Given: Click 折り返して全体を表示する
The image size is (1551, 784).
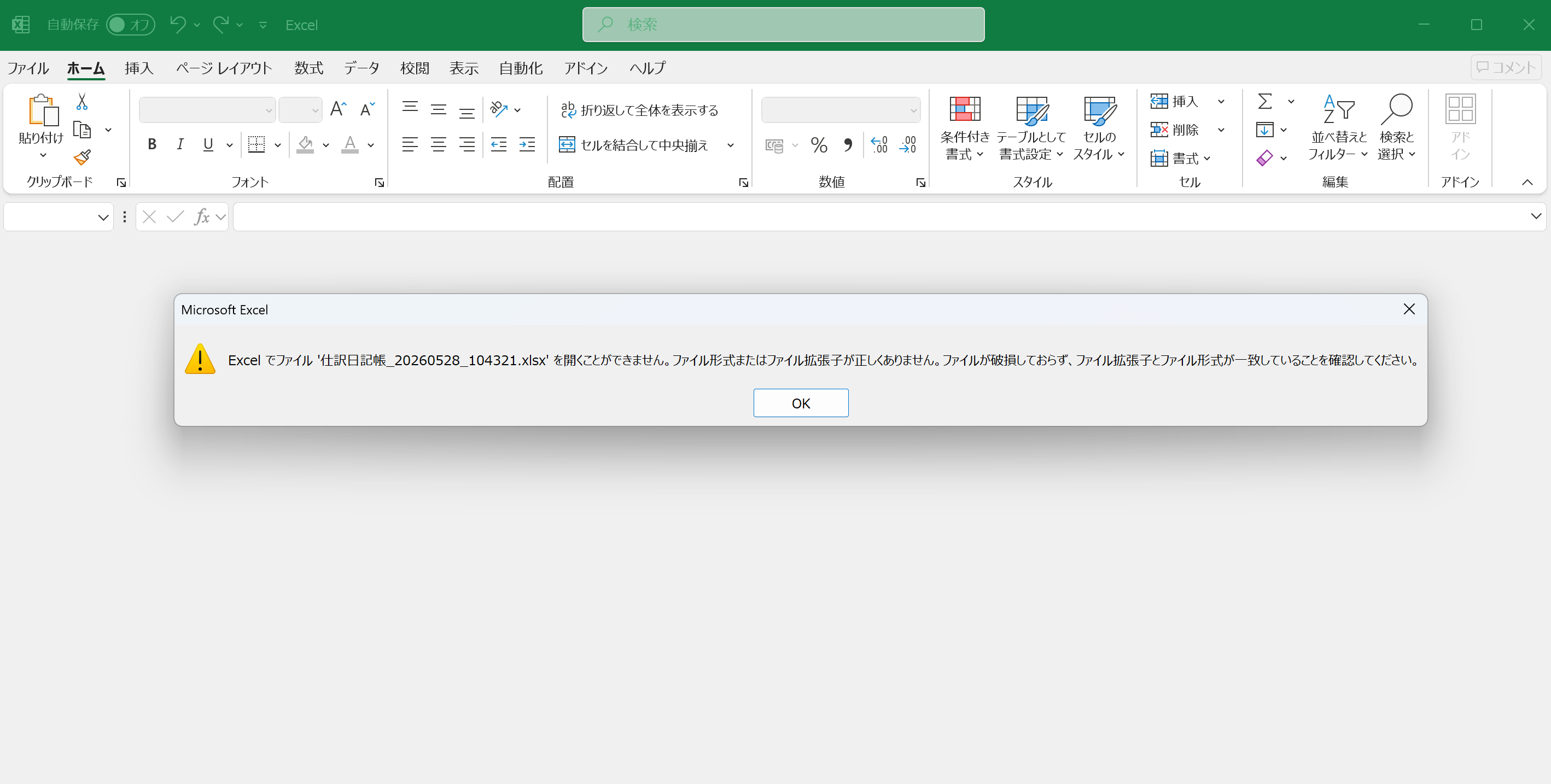Looking at the screenshot, I should (x=639, y=110).
